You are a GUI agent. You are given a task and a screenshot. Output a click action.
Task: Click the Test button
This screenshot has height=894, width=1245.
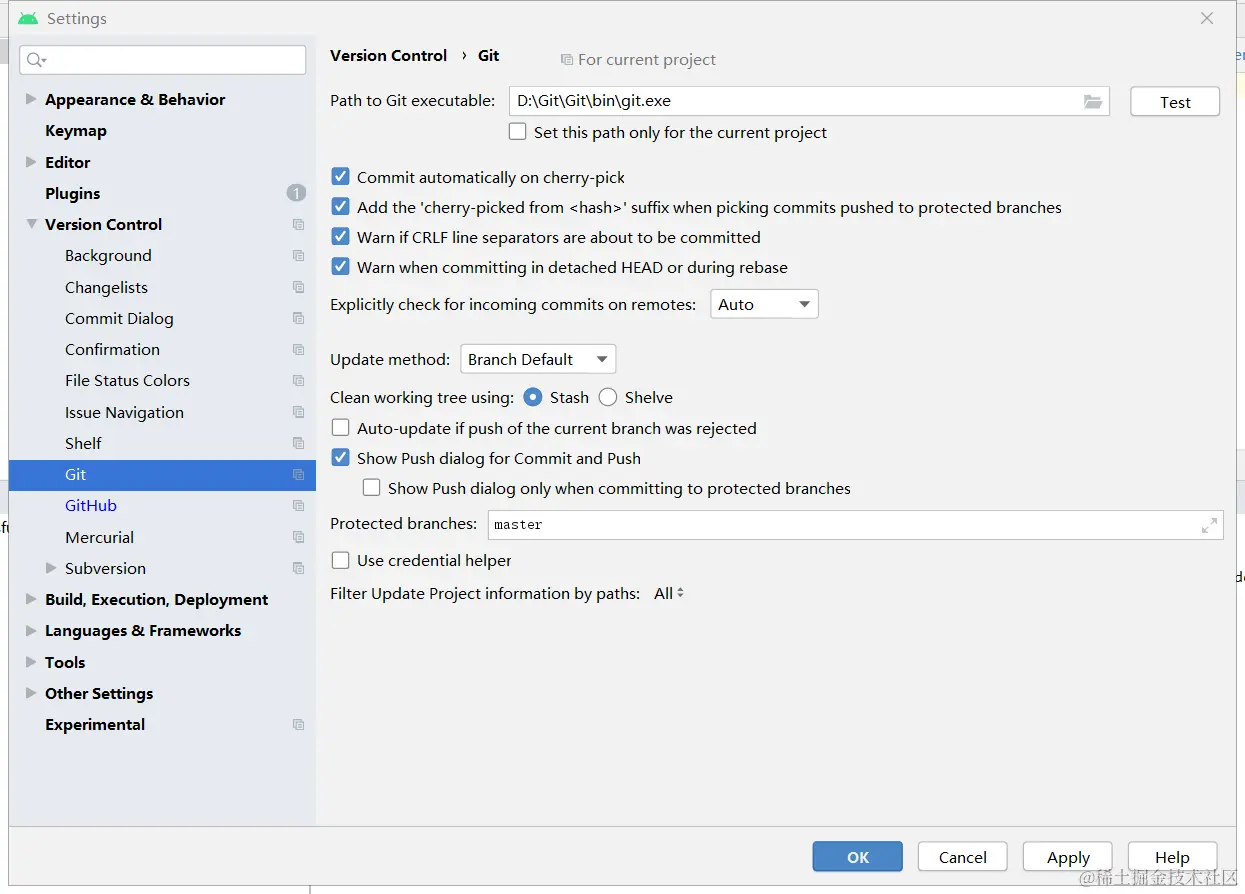click(x=1175, y=102)
